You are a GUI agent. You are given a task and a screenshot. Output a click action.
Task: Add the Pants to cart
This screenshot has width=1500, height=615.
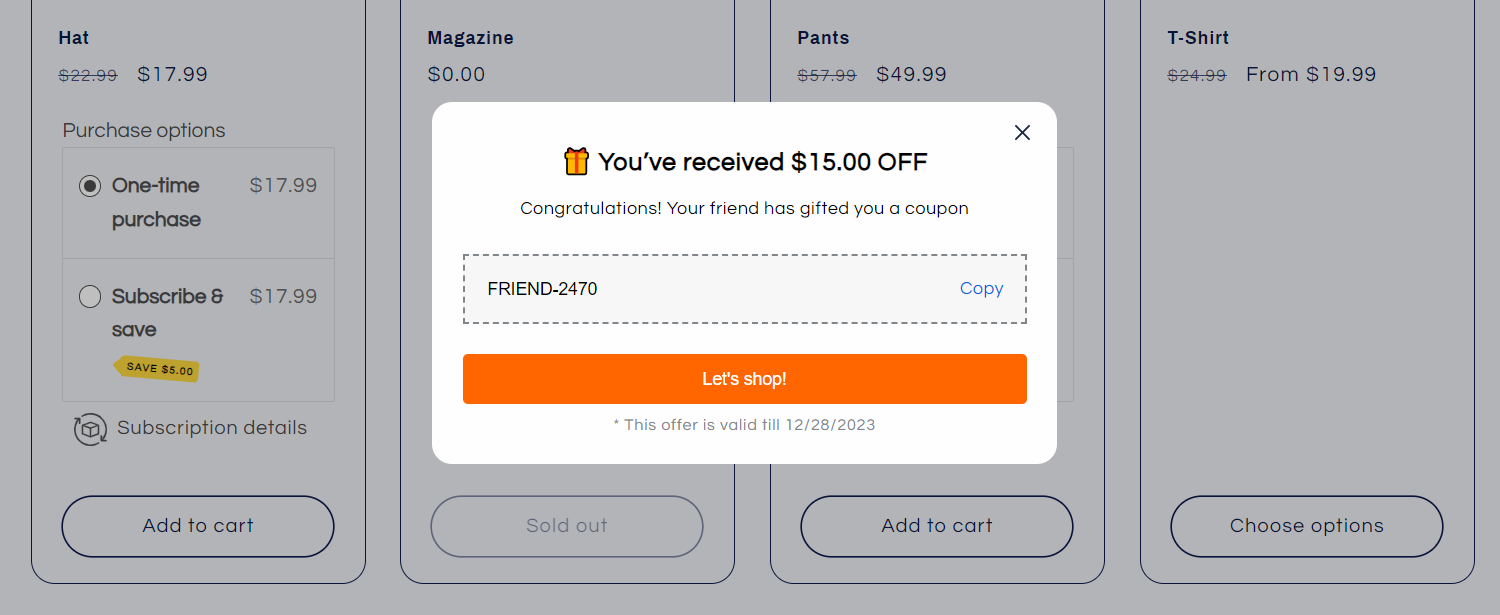coord(936,526)
